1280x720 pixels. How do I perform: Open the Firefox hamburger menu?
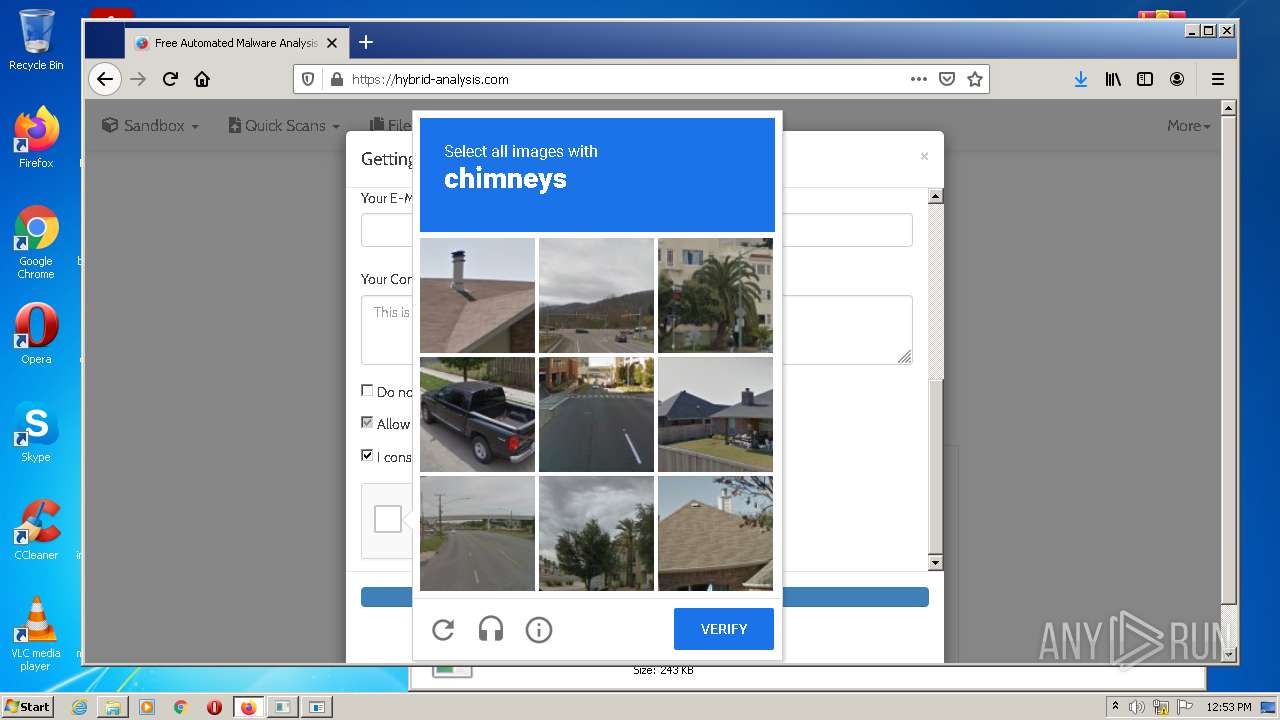(x=1218, y=79)
